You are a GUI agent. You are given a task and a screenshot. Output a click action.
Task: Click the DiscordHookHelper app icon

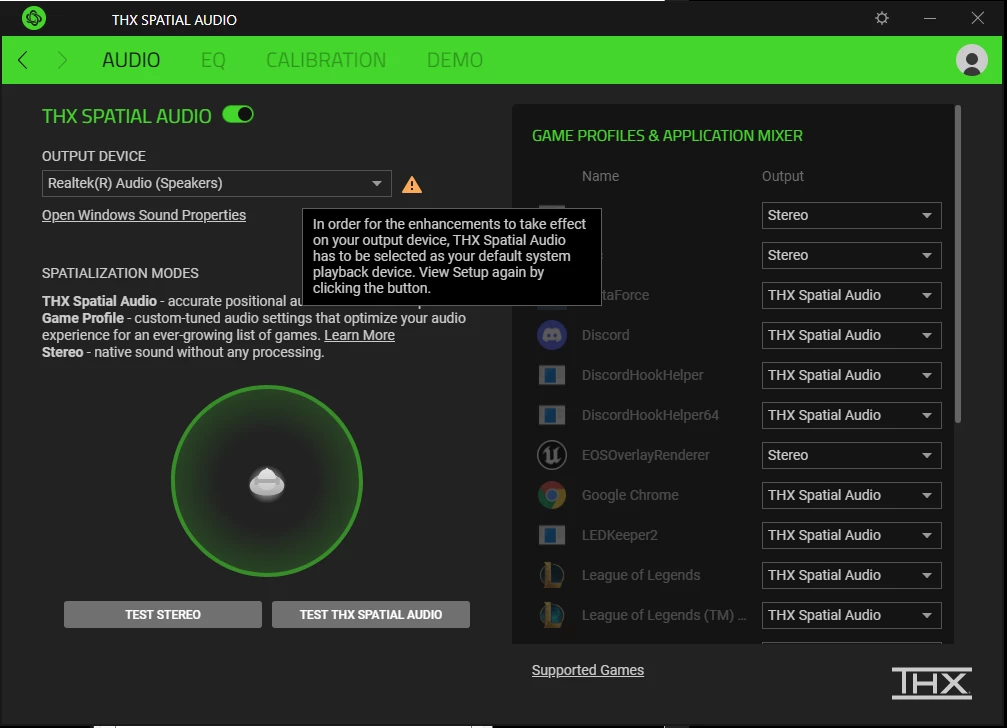coord(552,375)
